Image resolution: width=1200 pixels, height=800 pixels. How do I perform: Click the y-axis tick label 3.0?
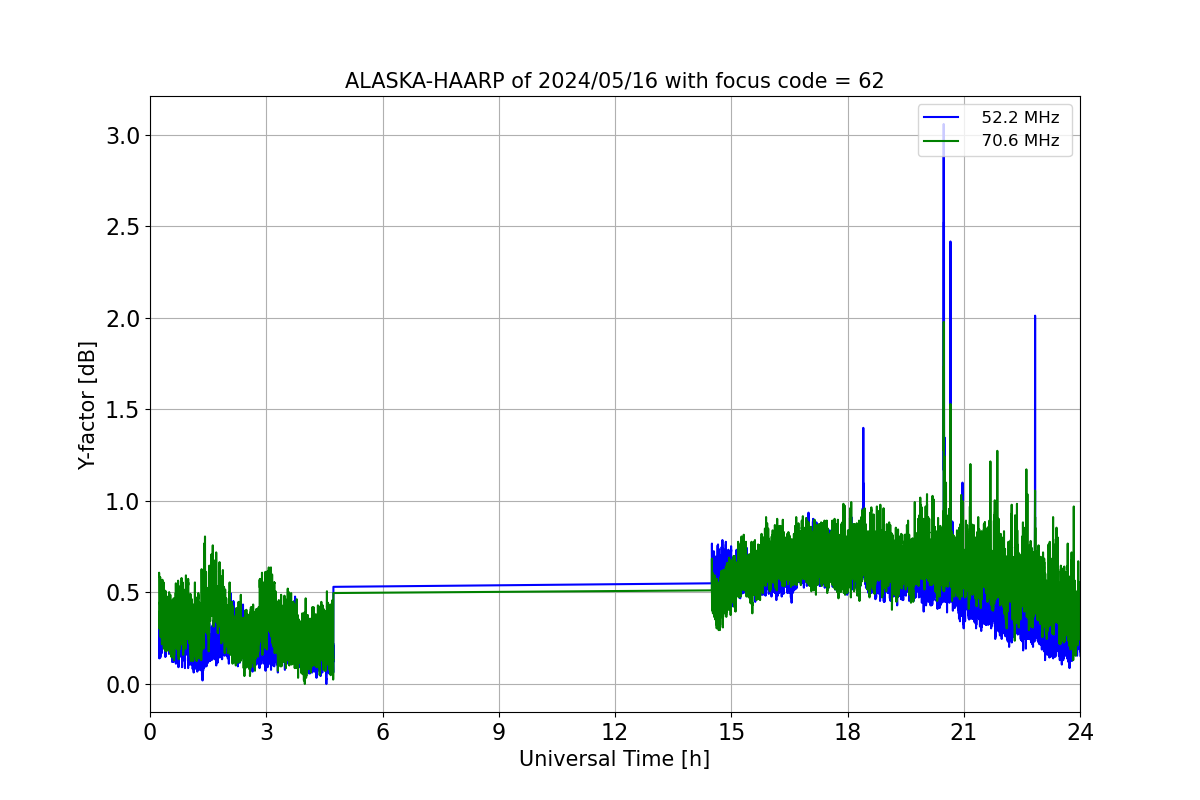[123, 136]
